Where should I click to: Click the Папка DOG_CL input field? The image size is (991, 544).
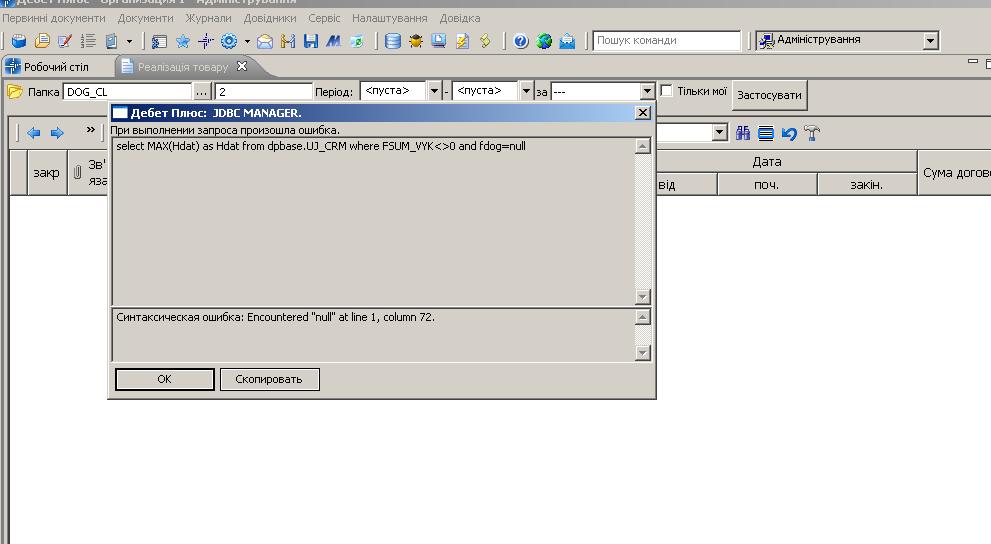tap(126, 92)
